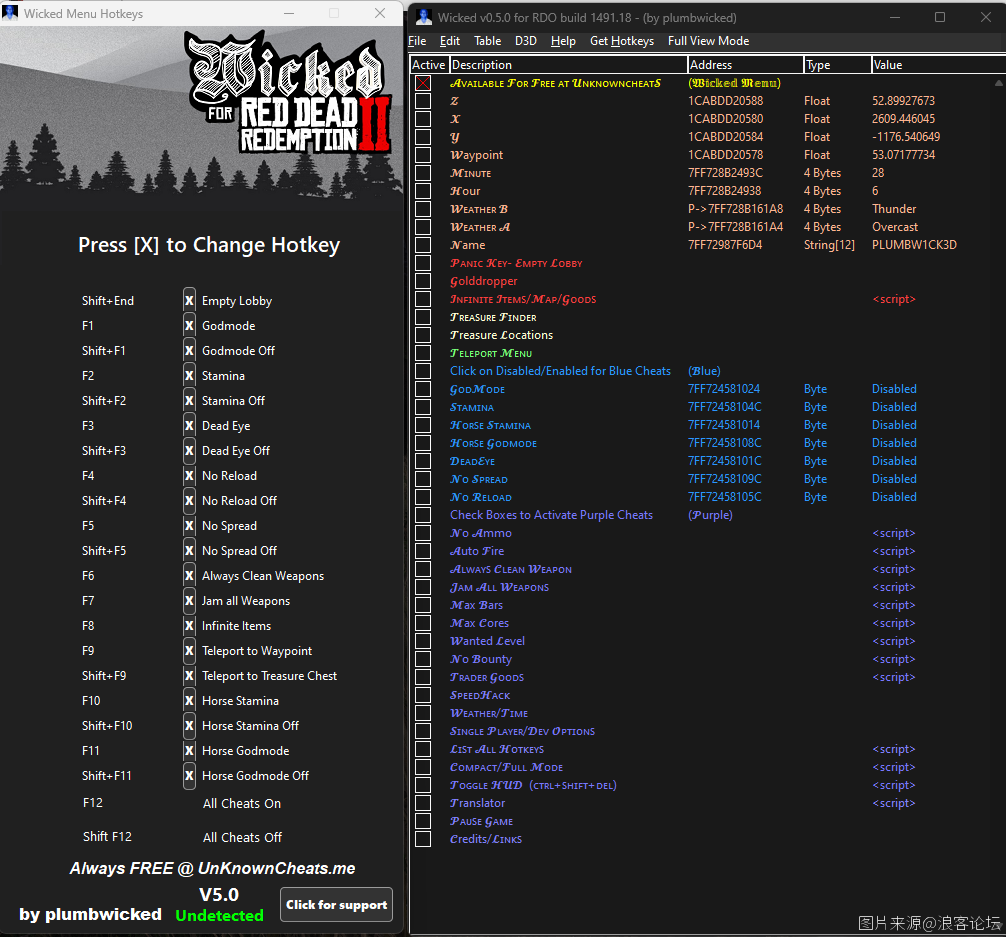Click the Click for support button
1006x937 pixels.
click(x=336, y=904)
